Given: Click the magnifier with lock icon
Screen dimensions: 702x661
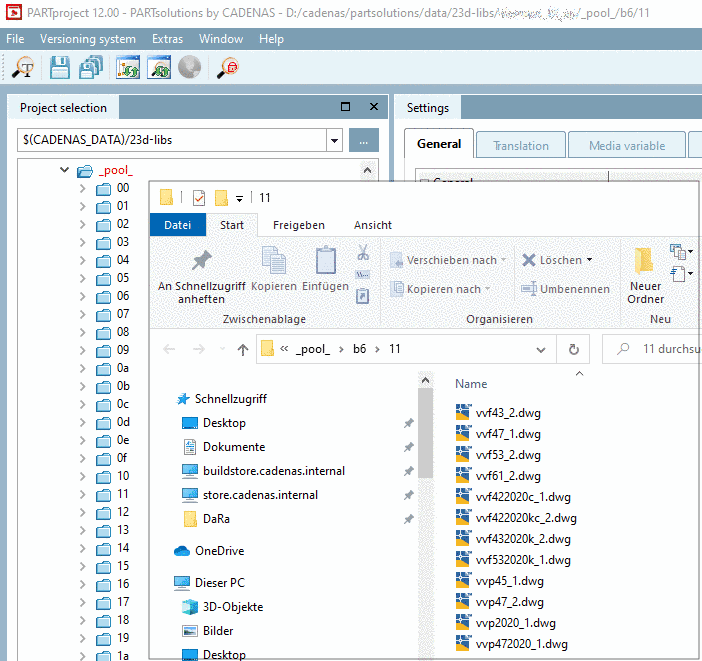Looking at the screenshot, I should pyautogui.click(x=228, y=68).
